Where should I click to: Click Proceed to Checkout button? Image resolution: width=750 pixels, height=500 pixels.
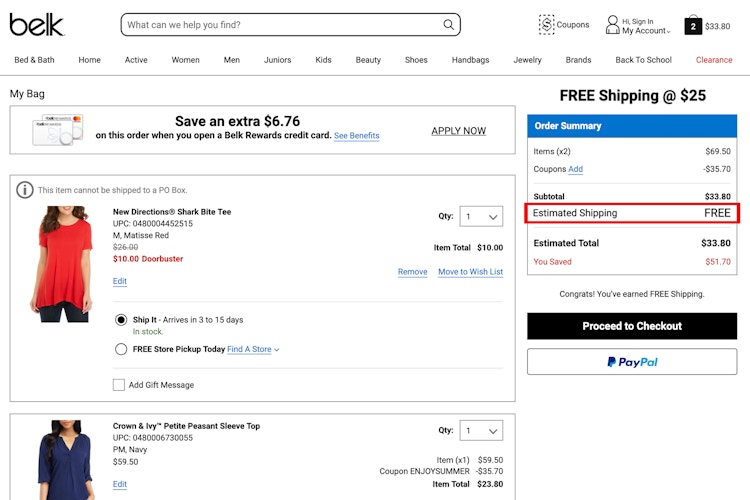click(x=632, y=326)
